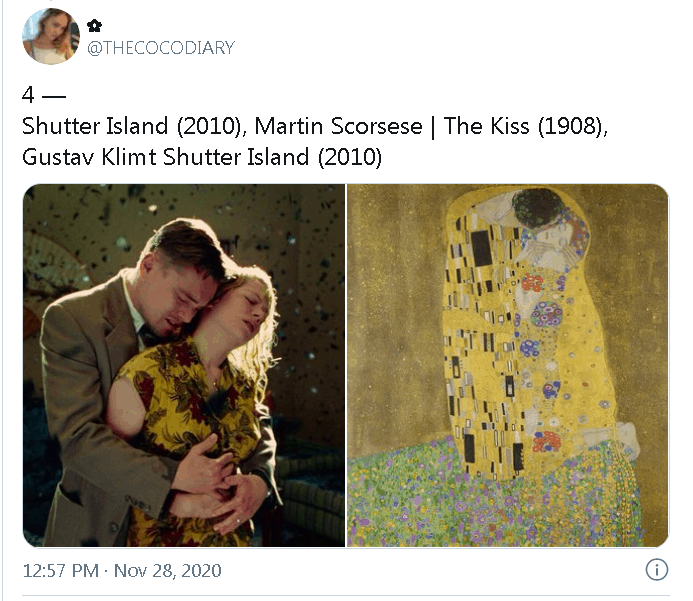Click the "4 —" thread number text

[x=44, y=95]
